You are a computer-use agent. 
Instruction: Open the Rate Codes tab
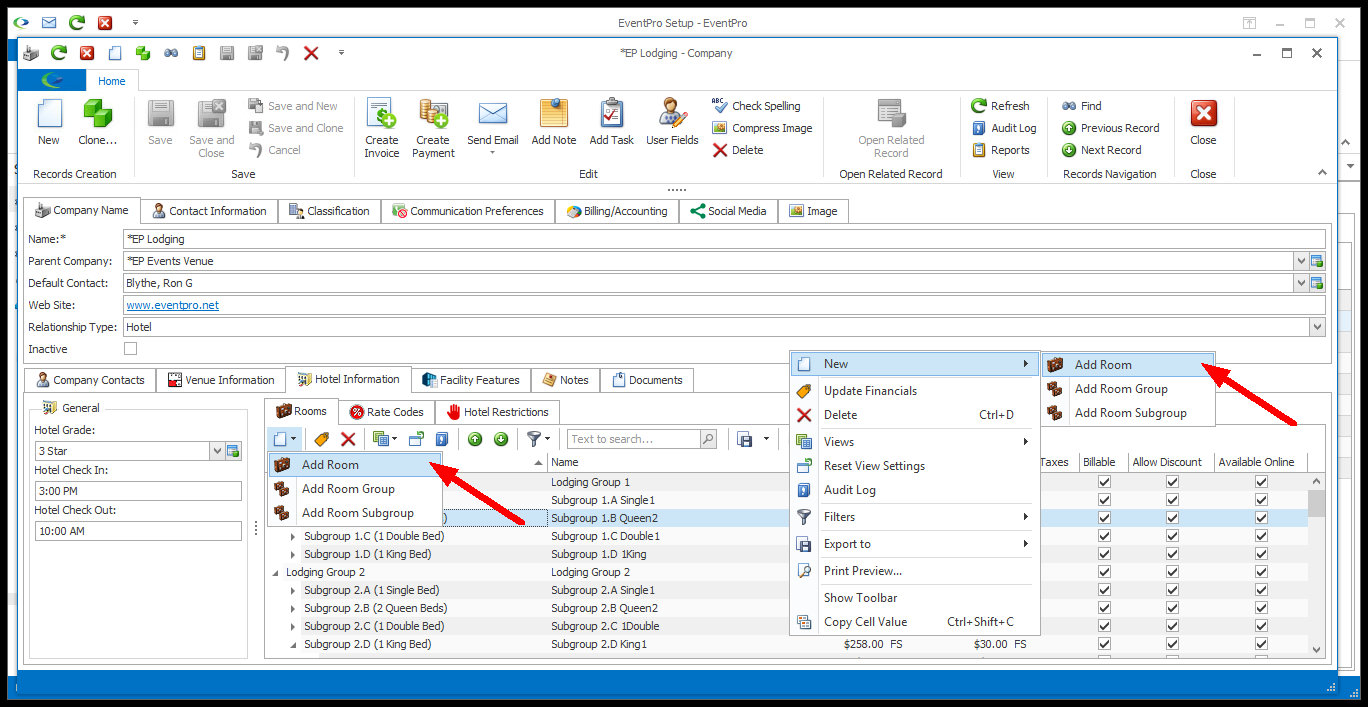387,412
